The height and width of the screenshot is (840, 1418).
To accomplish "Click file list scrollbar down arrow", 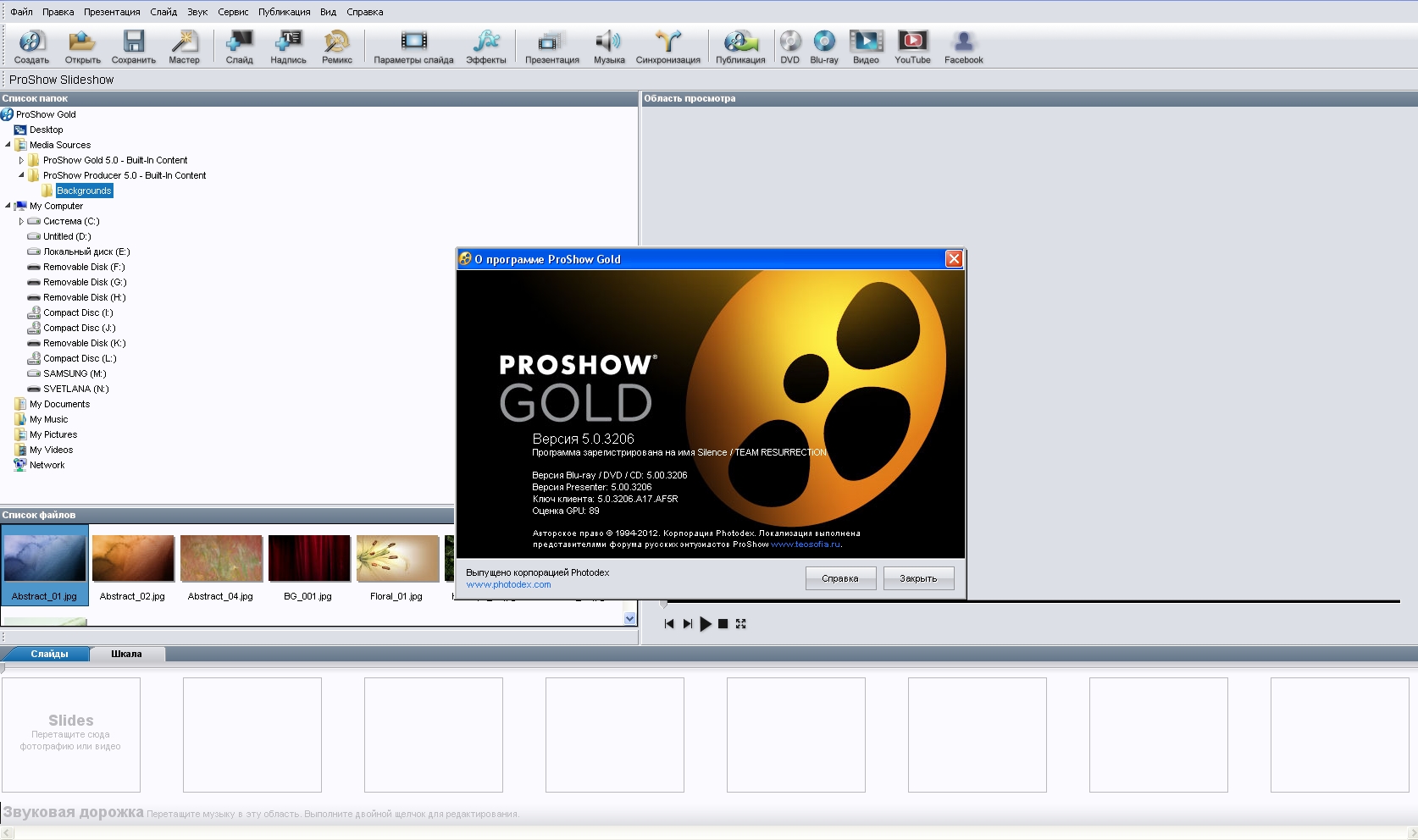I will tap(629, 619).
